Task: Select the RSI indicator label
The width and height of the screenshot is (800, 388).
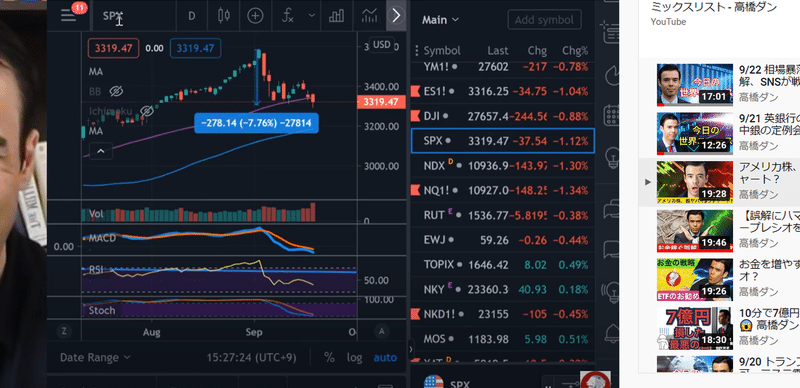Action: (96, 270)
